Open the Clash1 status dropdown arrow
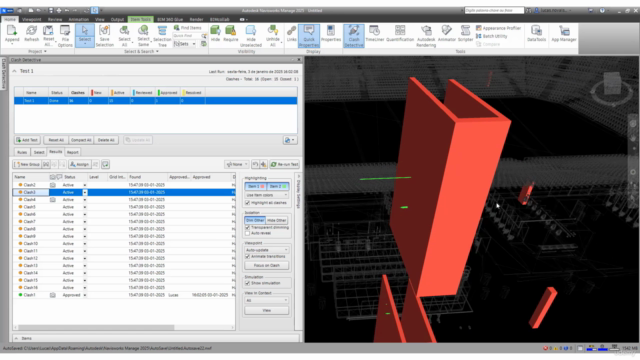Screen dimensions: 640x360 (85, 295)
